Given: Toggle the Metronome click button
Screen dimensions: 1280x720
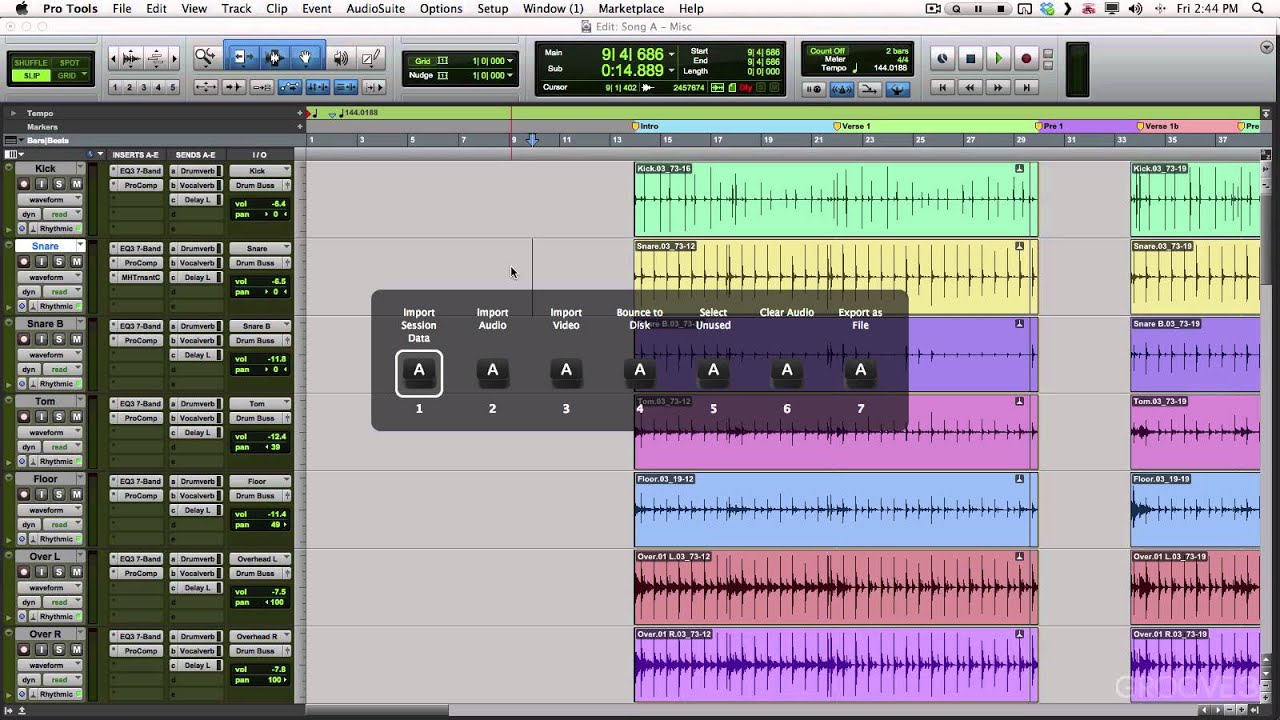Looking at the screenshot, I should [842, 89].
